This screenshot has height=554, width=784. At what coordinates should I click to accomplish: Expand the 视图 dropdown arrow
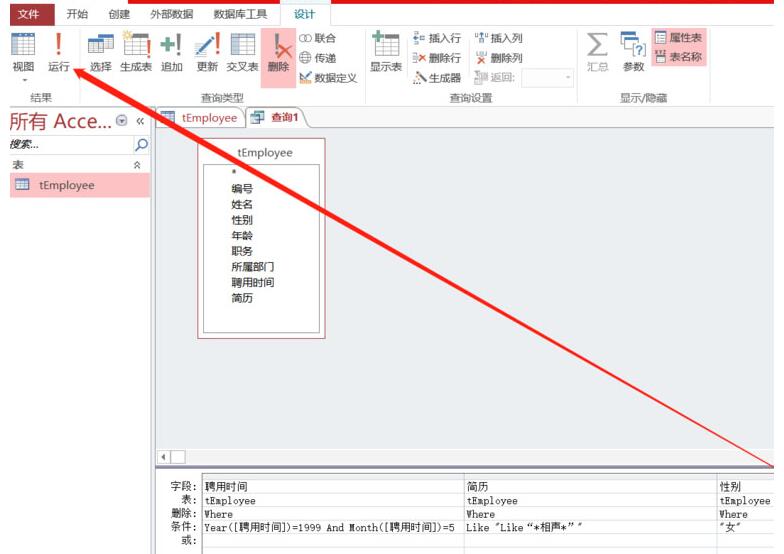(24, 80)
